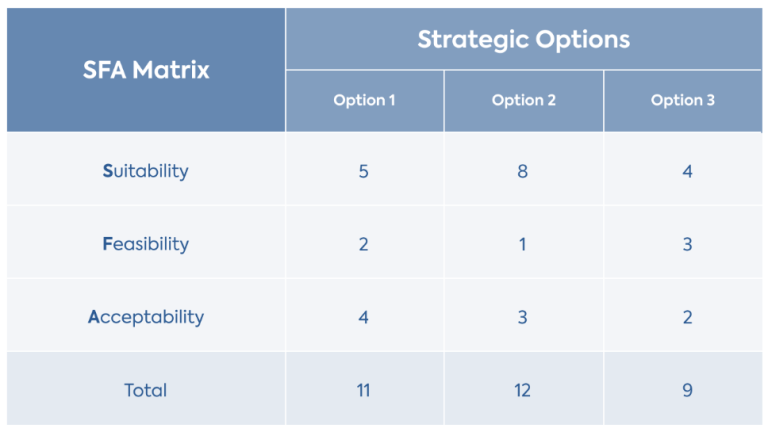Click the Option 3 column header
768x432 pixels.
(x=682, y=100)
